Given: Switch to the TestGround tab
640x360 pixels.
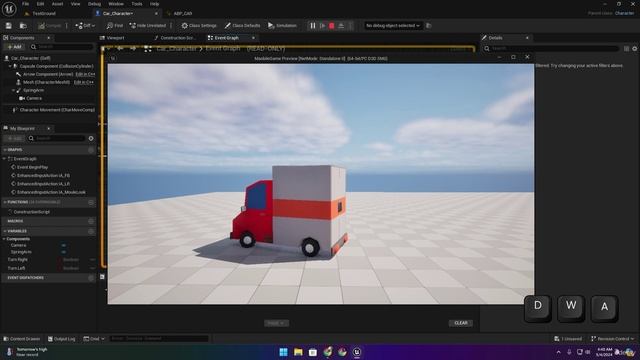Looking at the screenshot, I should (44, 13).
